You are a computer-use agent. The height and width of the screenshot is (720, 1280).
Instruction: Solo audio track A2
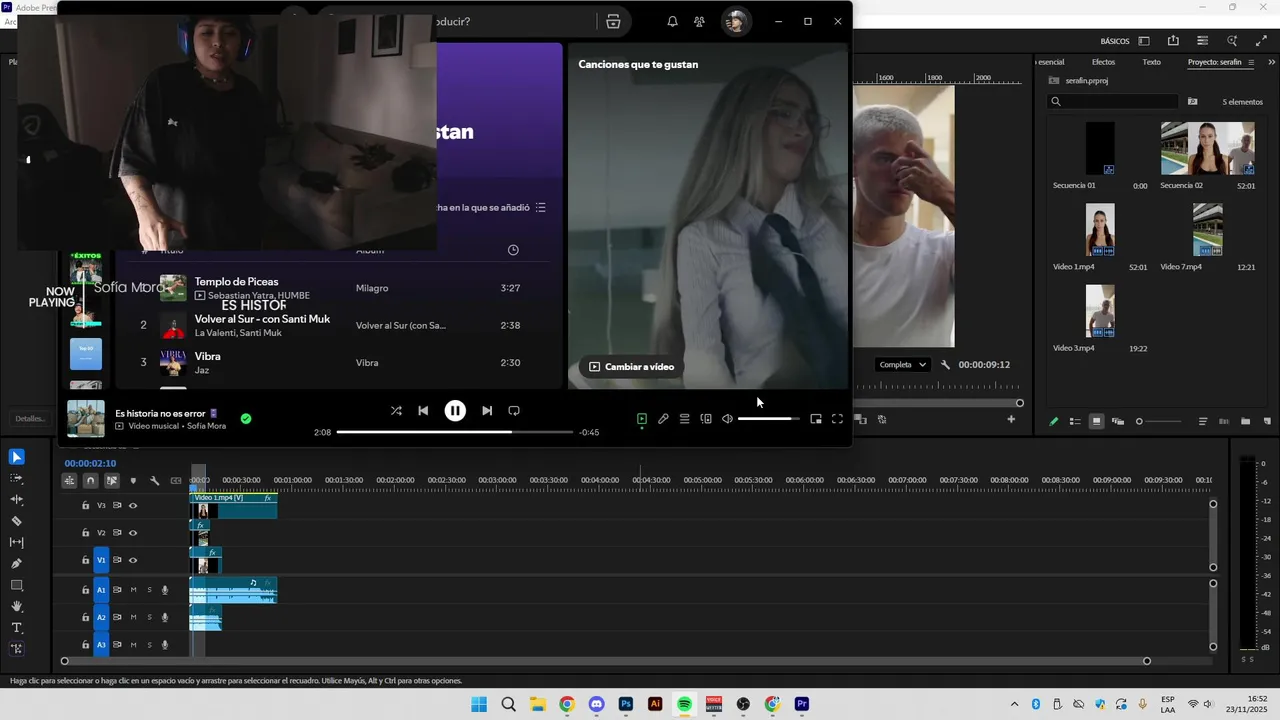[x=150, y=617]
